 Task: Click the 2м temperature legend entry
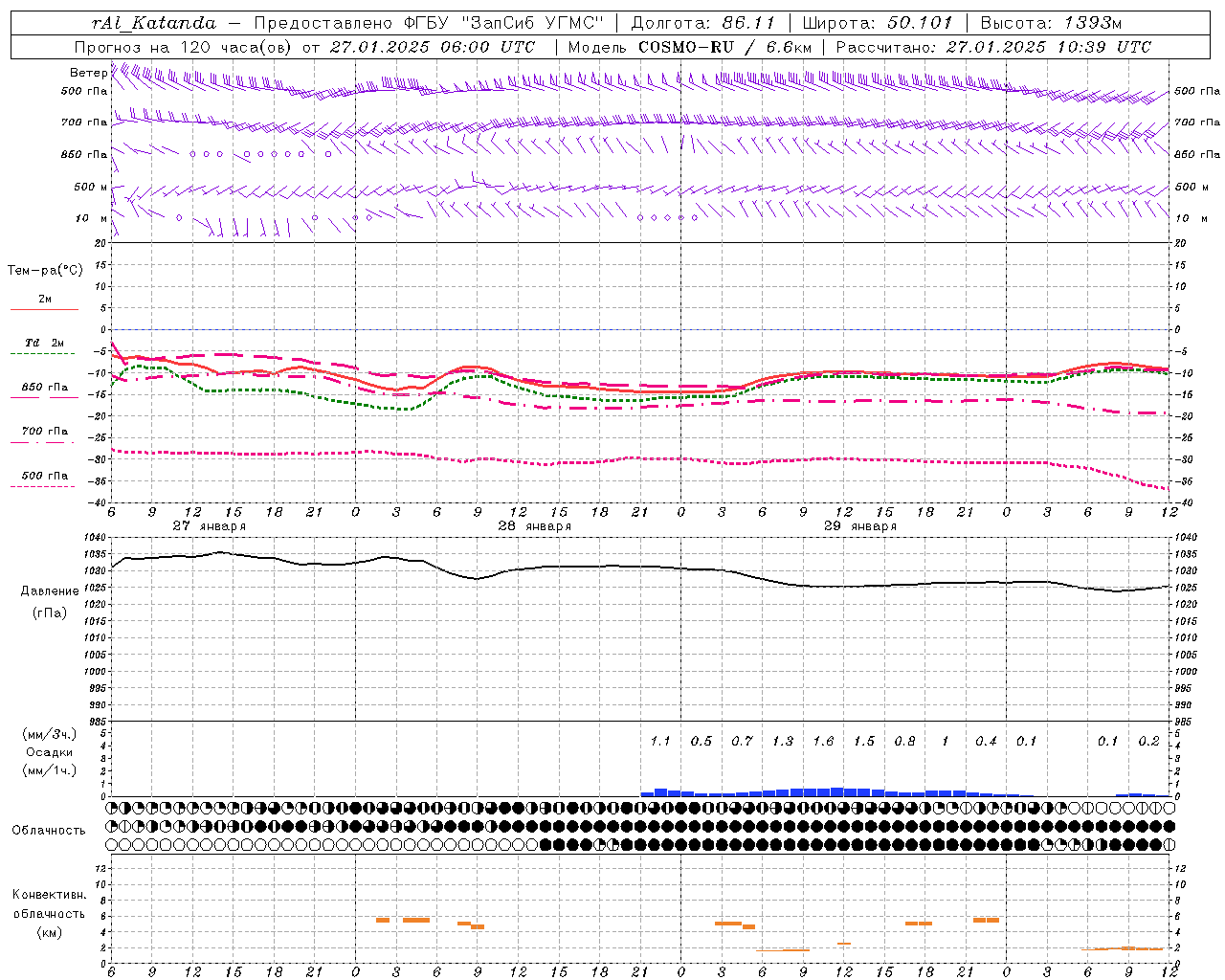(x=45, y=300)
